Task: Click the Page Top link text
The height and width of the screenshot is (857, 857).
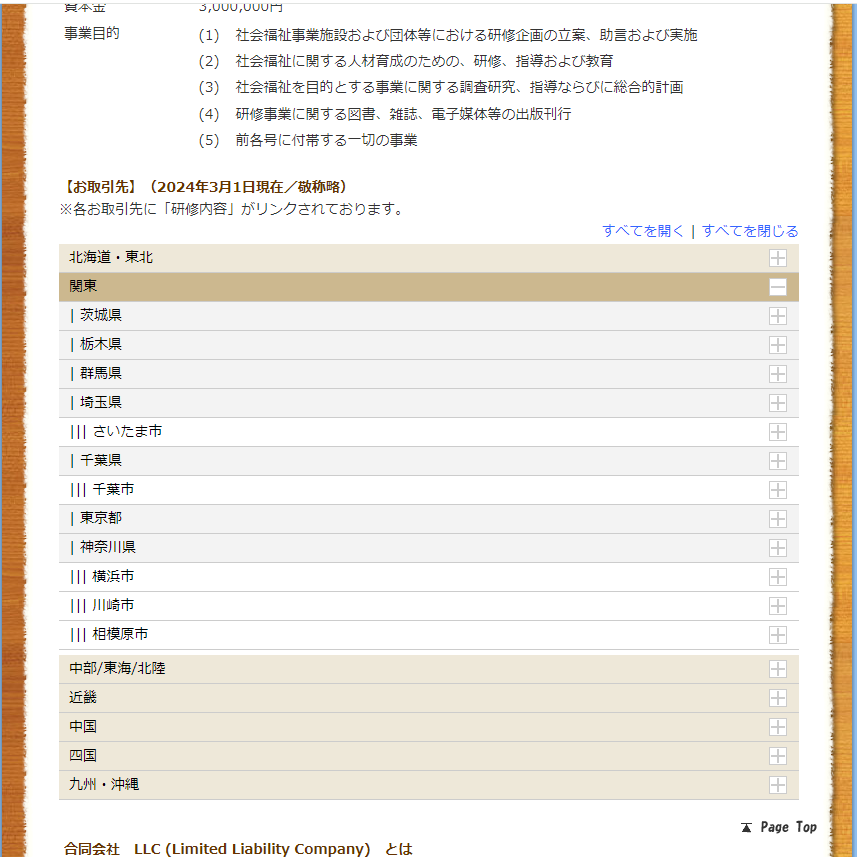Action: [788, 827]
